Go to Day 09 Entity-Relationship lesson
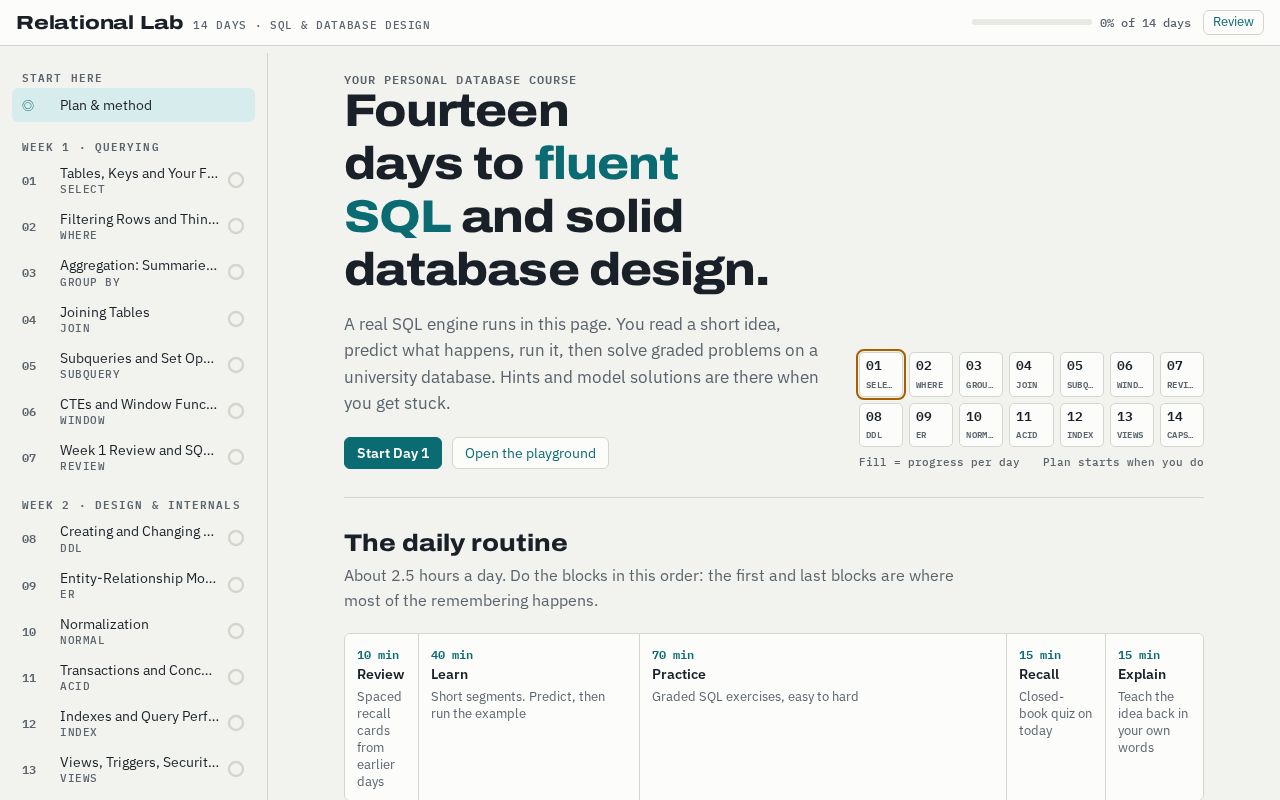The width and height of the screenshot is (1280, 800). (x=133, y=585)
